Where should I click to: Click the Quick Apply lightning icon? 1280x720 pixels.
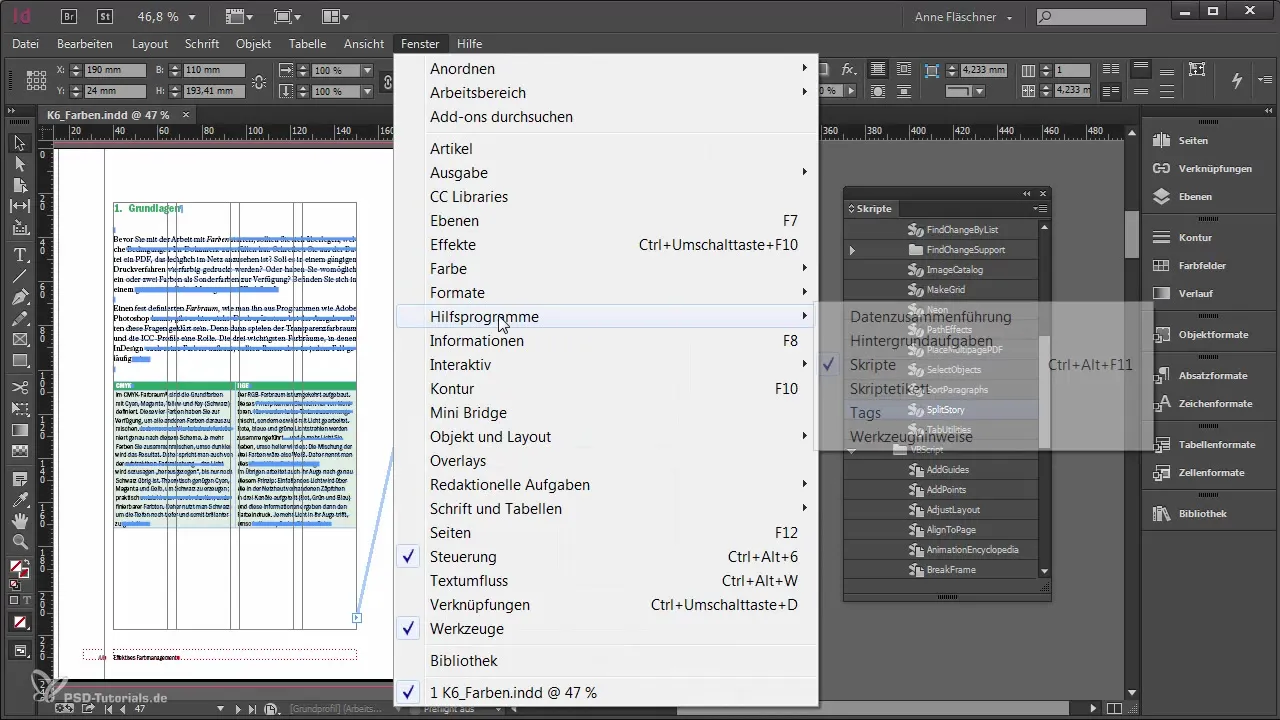pos(1237,80)
